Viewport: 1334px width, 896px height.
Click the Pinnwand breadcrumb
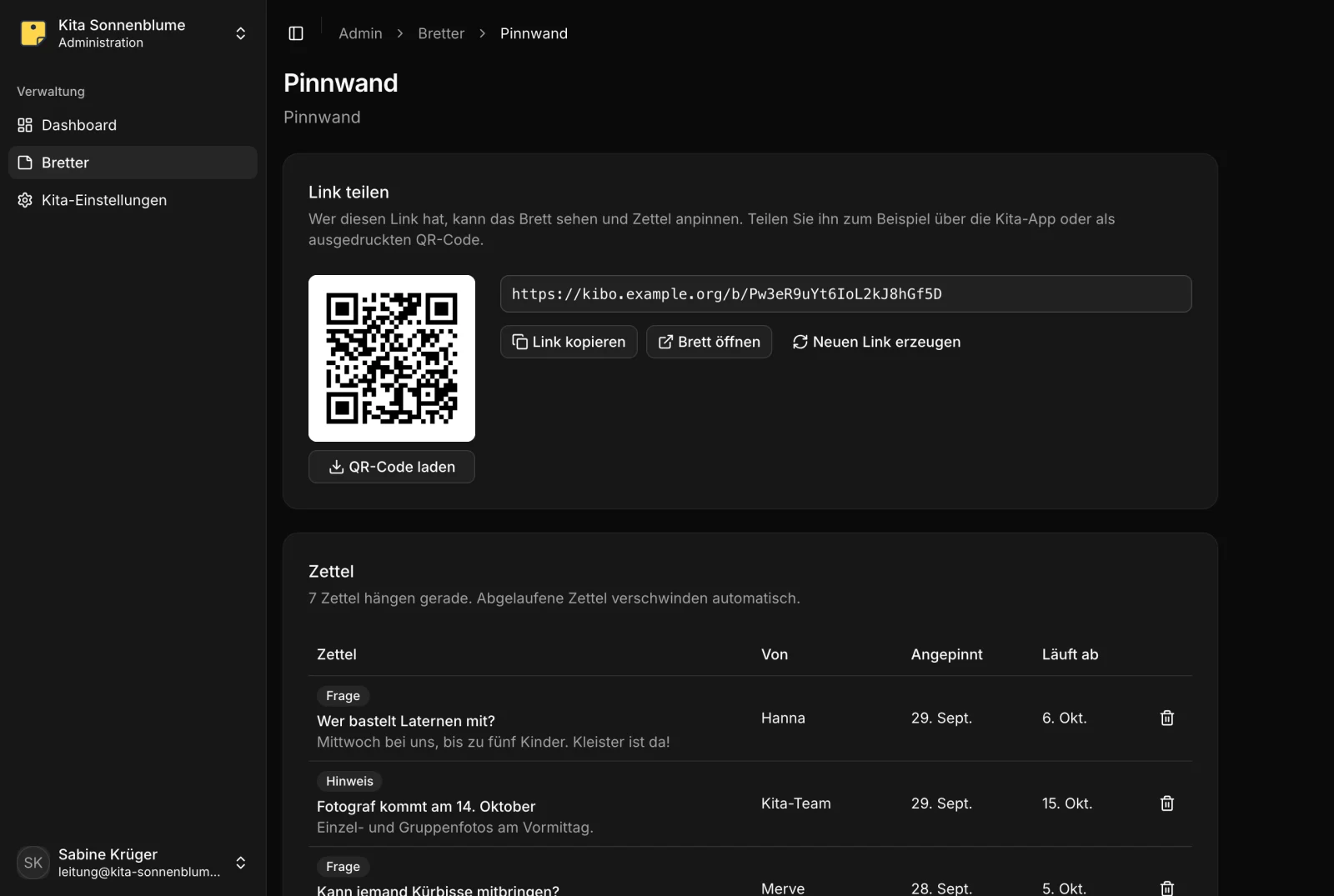(x=534, y=33)
